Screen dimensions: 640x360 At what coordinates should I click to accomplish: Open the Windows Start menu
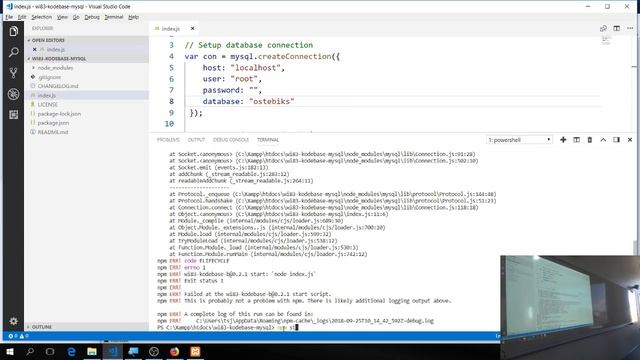tap(10, 351)
